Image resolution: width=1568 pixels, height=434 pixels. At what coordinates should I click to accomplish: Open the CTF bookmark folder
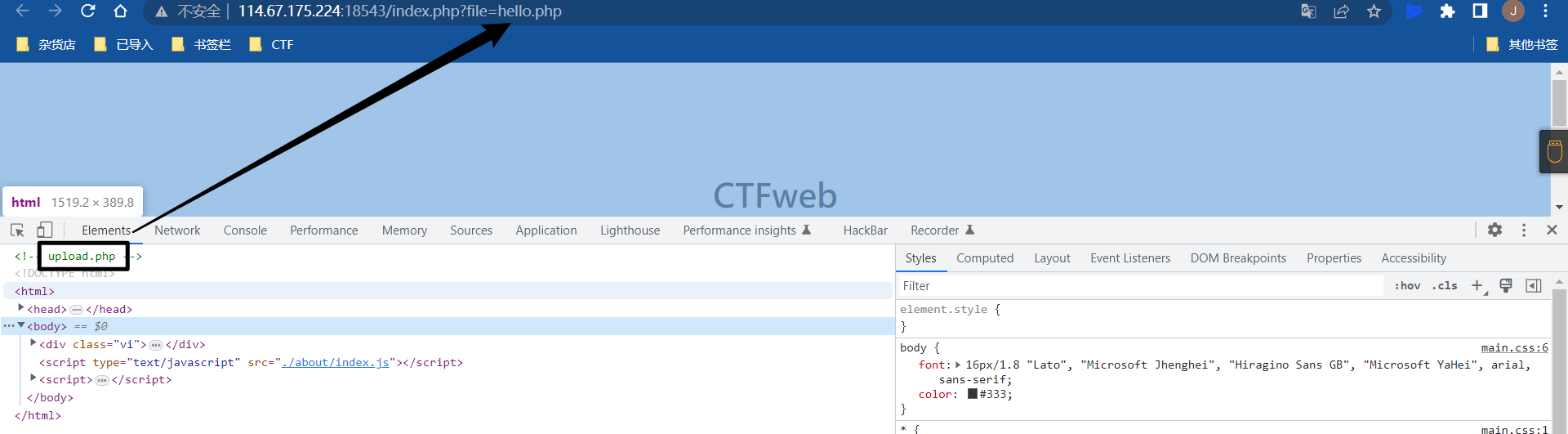pyautogui.click(x=272, y=44)
